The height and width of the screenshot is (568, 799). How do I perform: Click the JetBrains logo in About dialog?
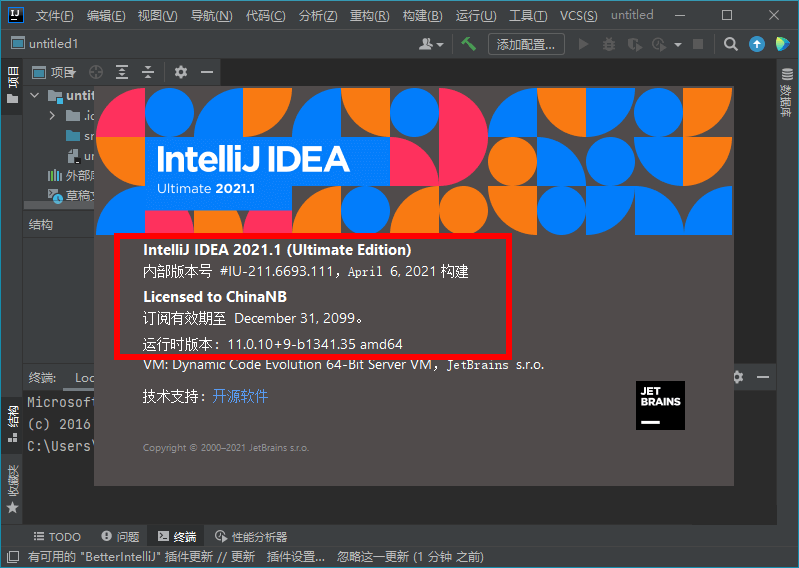(660, 405)
